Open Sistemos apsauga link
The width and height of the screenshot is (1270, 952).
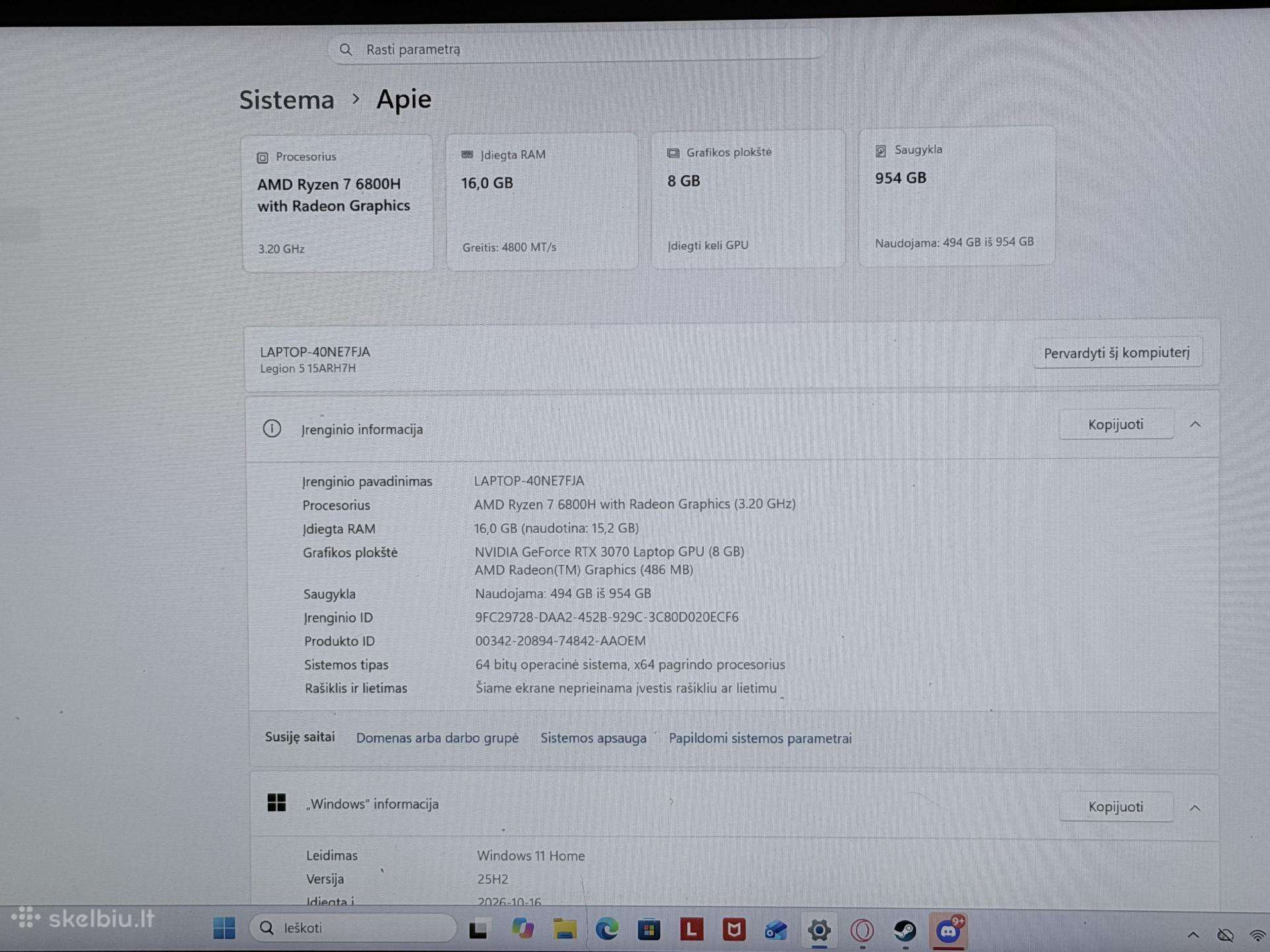click(593, 738)
